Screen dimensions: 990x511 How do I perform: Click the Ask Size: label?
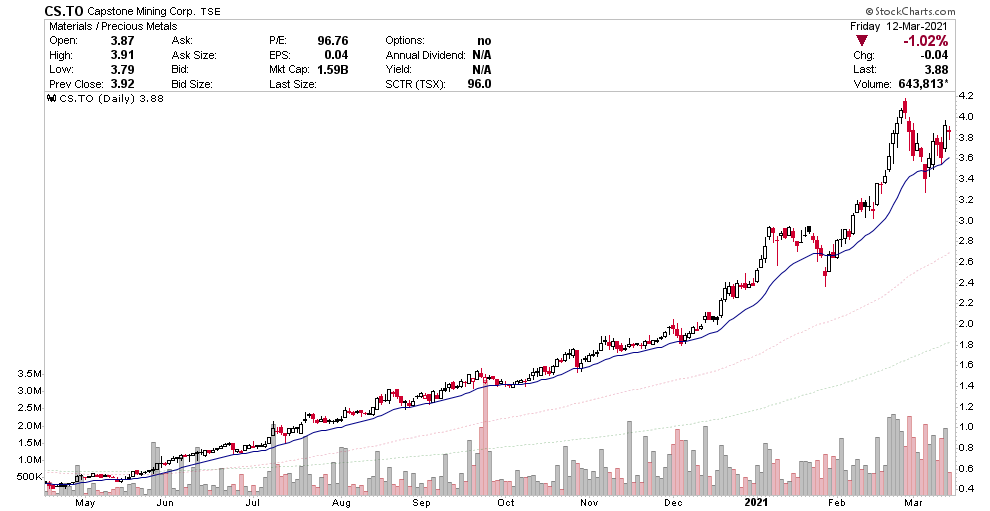click(x=194, y=55)
